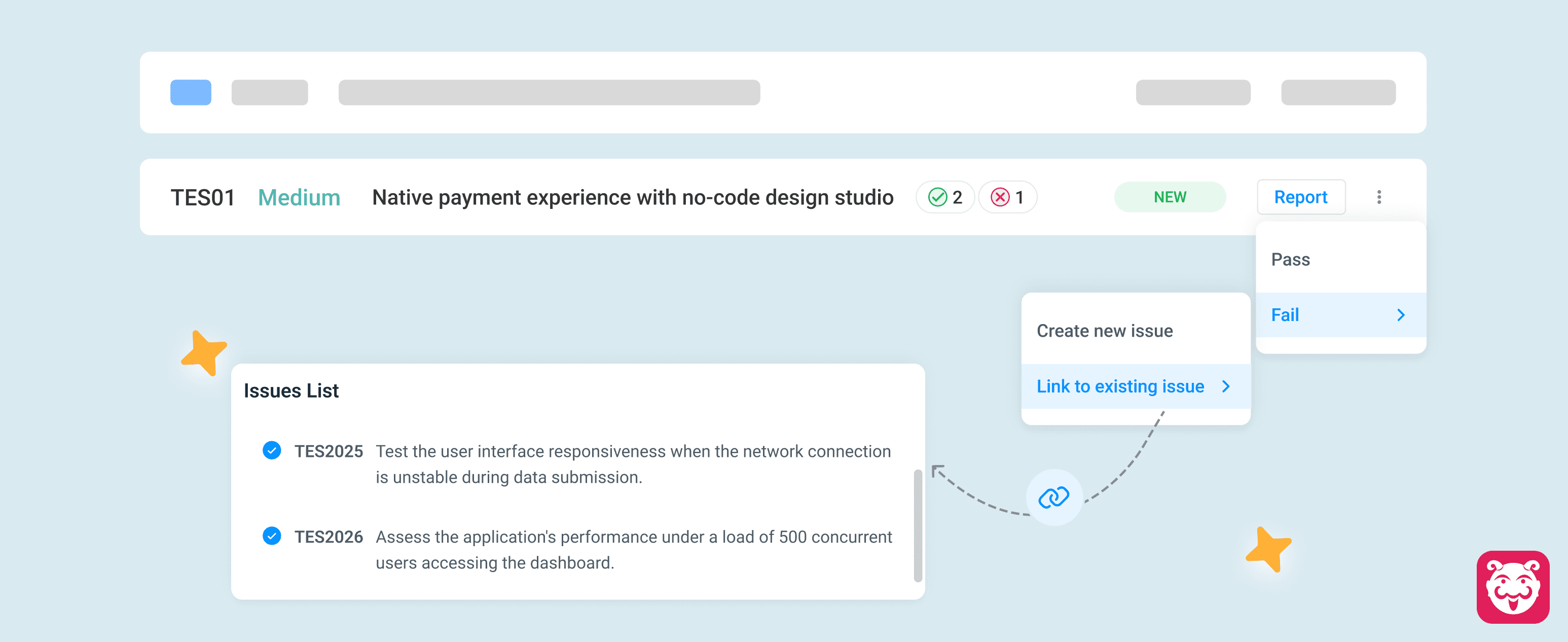Uncheck the TES2025 issue checkbox

tap(272, 450)
